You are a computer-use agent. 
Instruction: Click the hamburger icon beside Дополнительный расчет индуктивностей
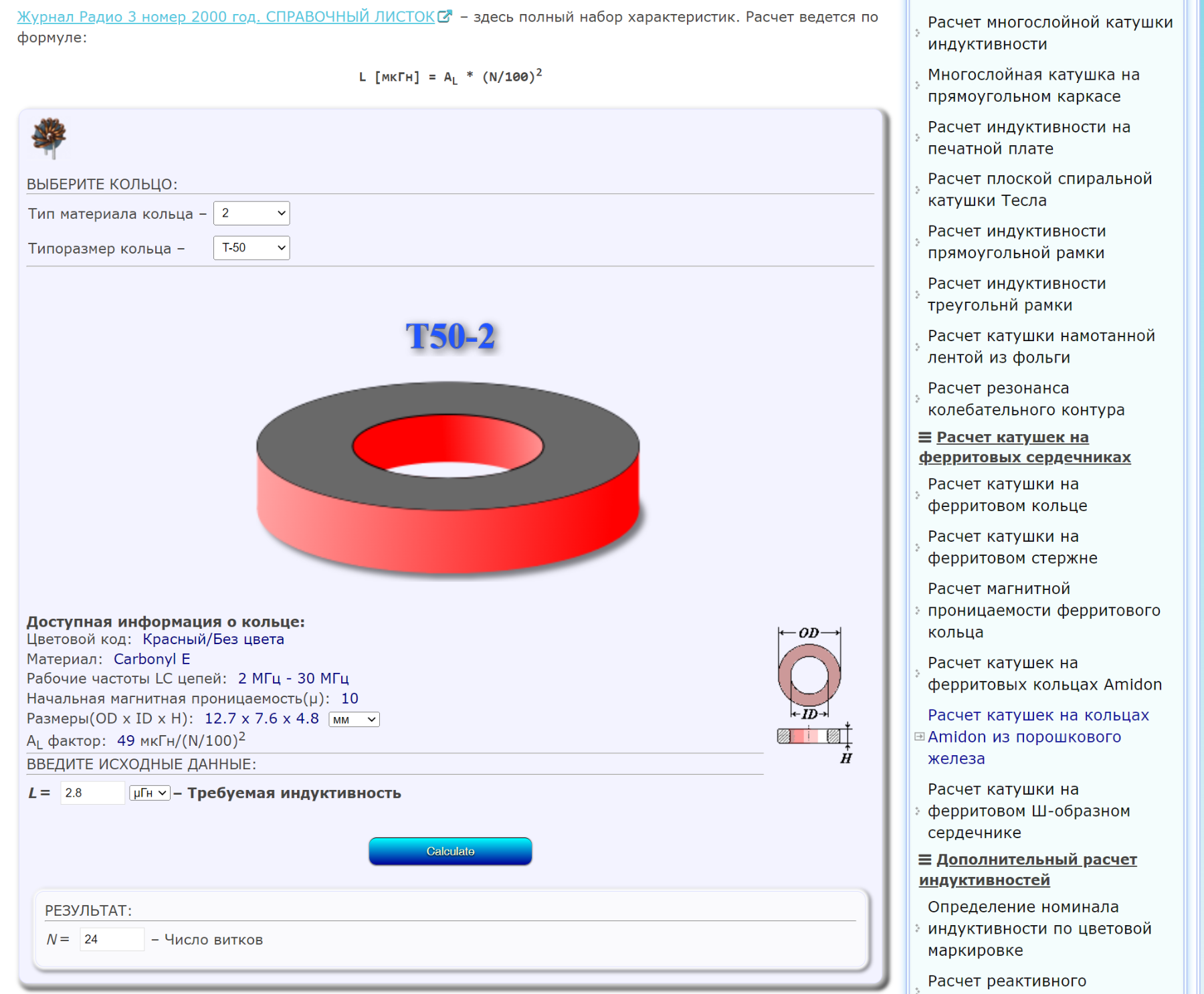coord(924,860)
